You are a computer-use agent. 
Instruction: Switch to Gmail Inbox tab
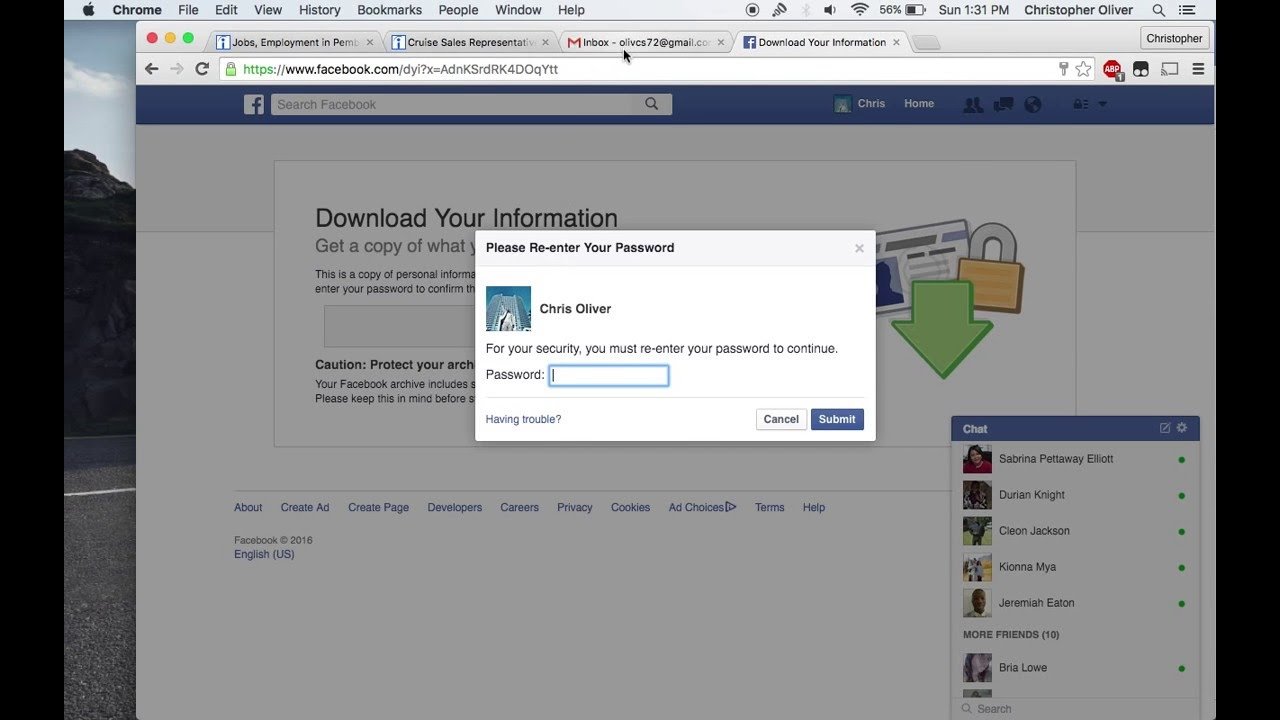[x=645, y=42]
